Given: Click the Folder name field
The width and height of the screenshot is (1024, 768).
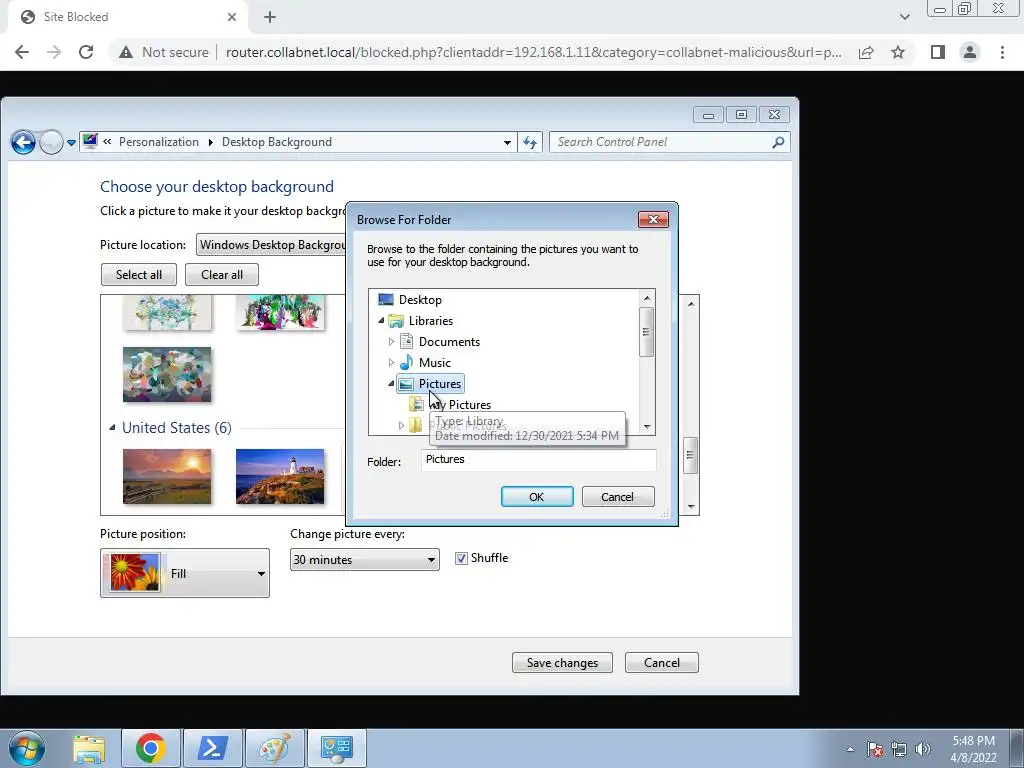Looking at the screenshot, I should click(539, 460).
